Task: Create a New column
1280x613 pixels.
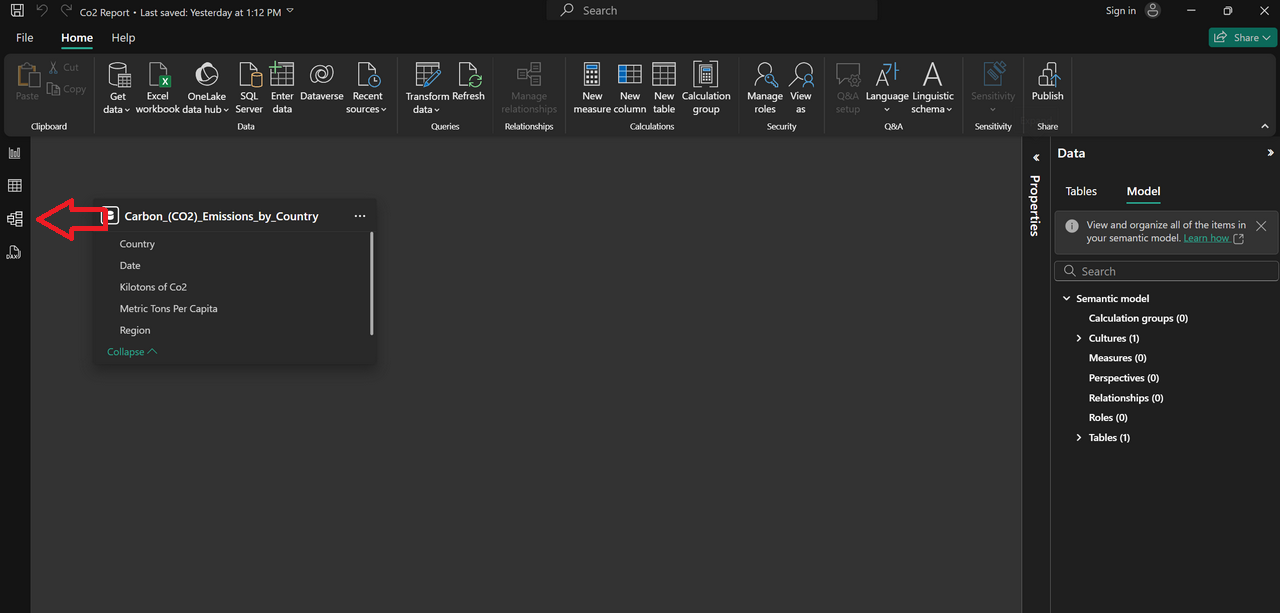Action: pyautogui.click(x=630, y=88)
